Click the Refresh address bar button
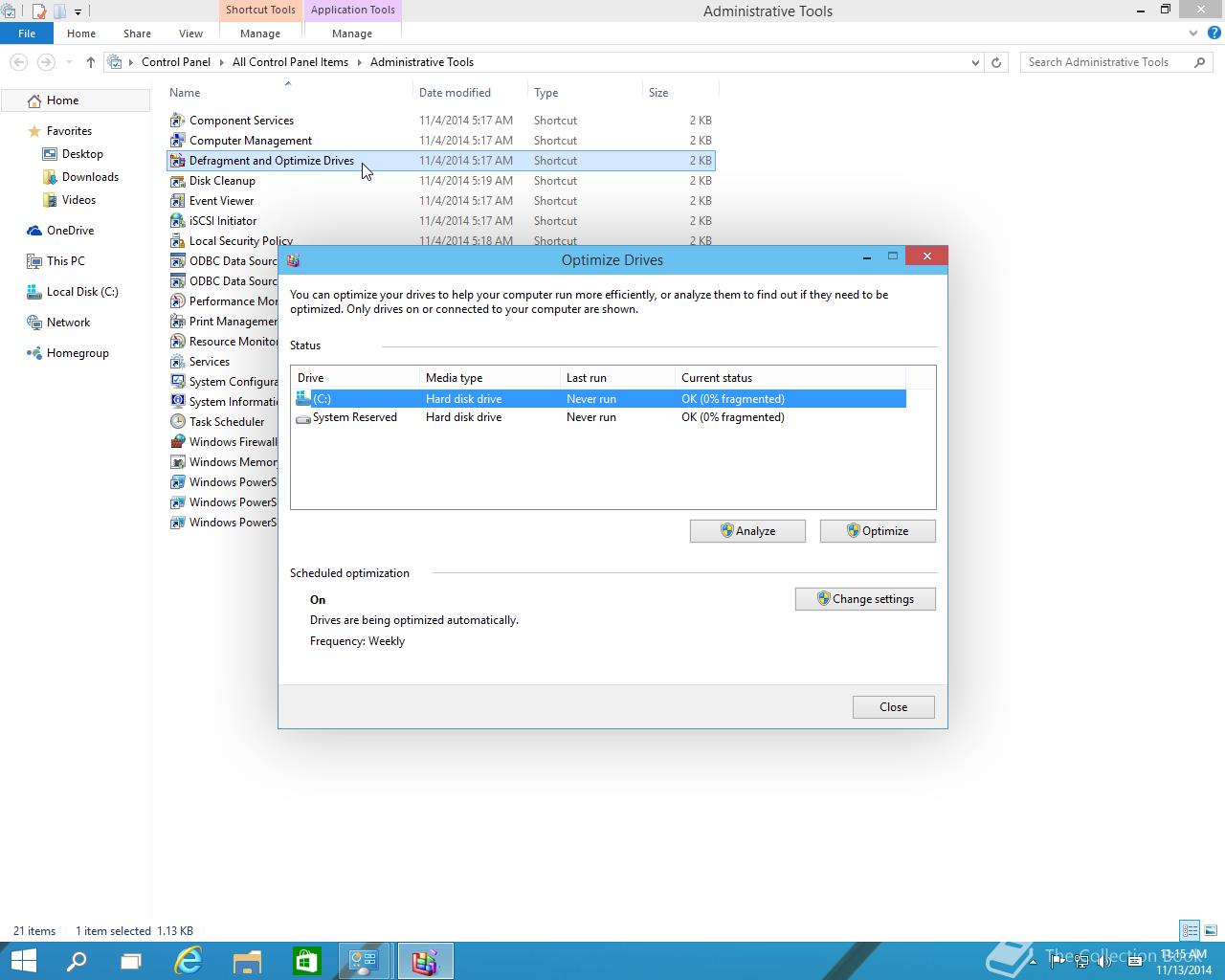The image size is (1225, 980). [x=996, y=62]
